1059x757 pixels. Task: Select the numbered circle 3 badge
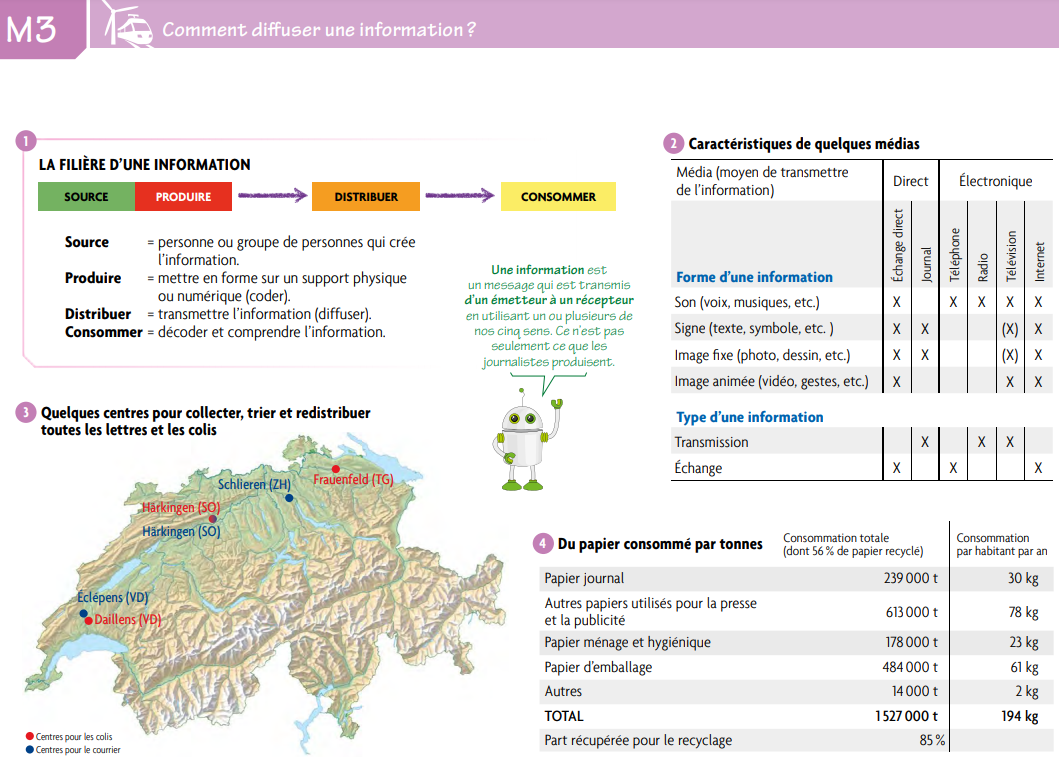click(x=26, y=413)
